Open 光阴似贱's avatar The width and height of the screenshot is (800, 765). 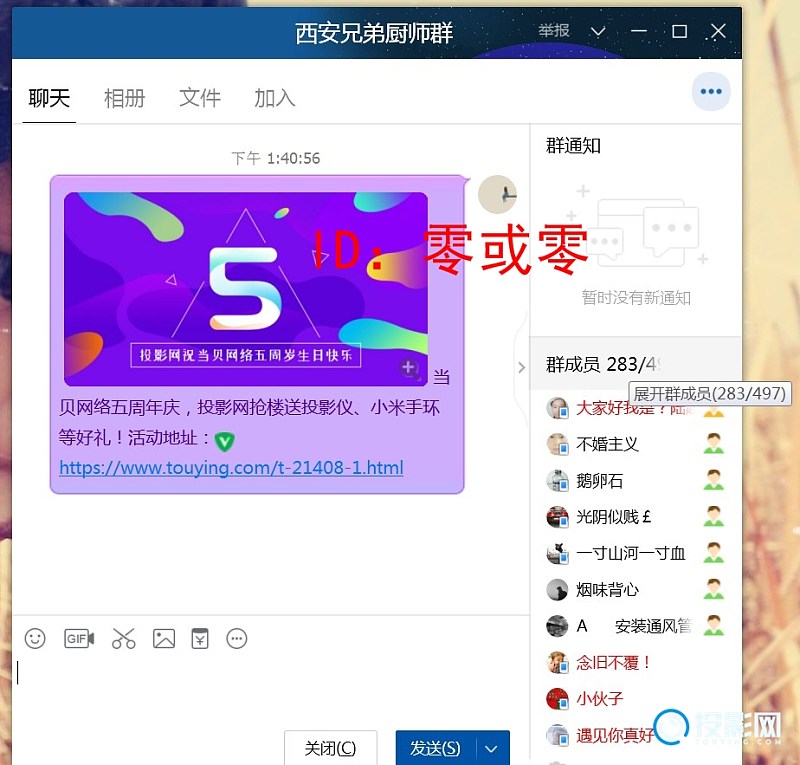tap(557, 516)
